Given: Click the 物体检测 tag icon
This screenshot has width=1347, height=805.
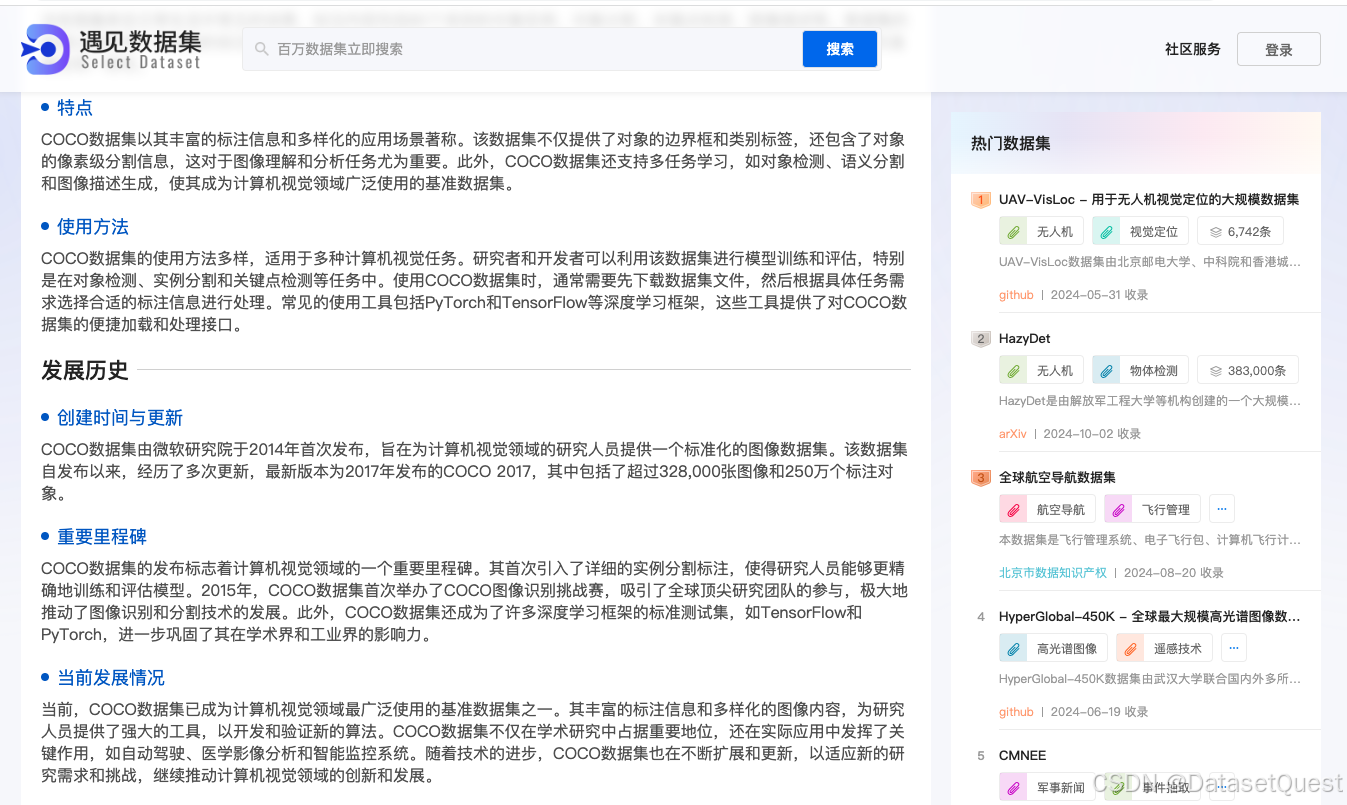Looking at the screenshot, I should tap(1106, 370).
